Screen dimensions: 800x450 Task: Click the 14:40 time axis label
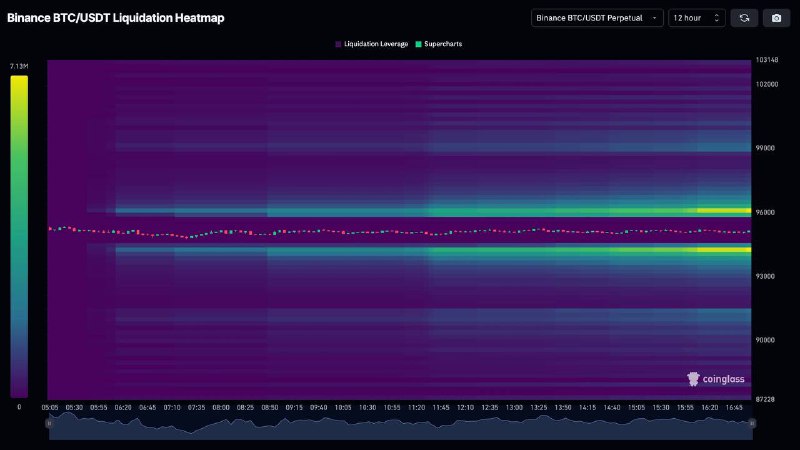(x=612, y=408)
